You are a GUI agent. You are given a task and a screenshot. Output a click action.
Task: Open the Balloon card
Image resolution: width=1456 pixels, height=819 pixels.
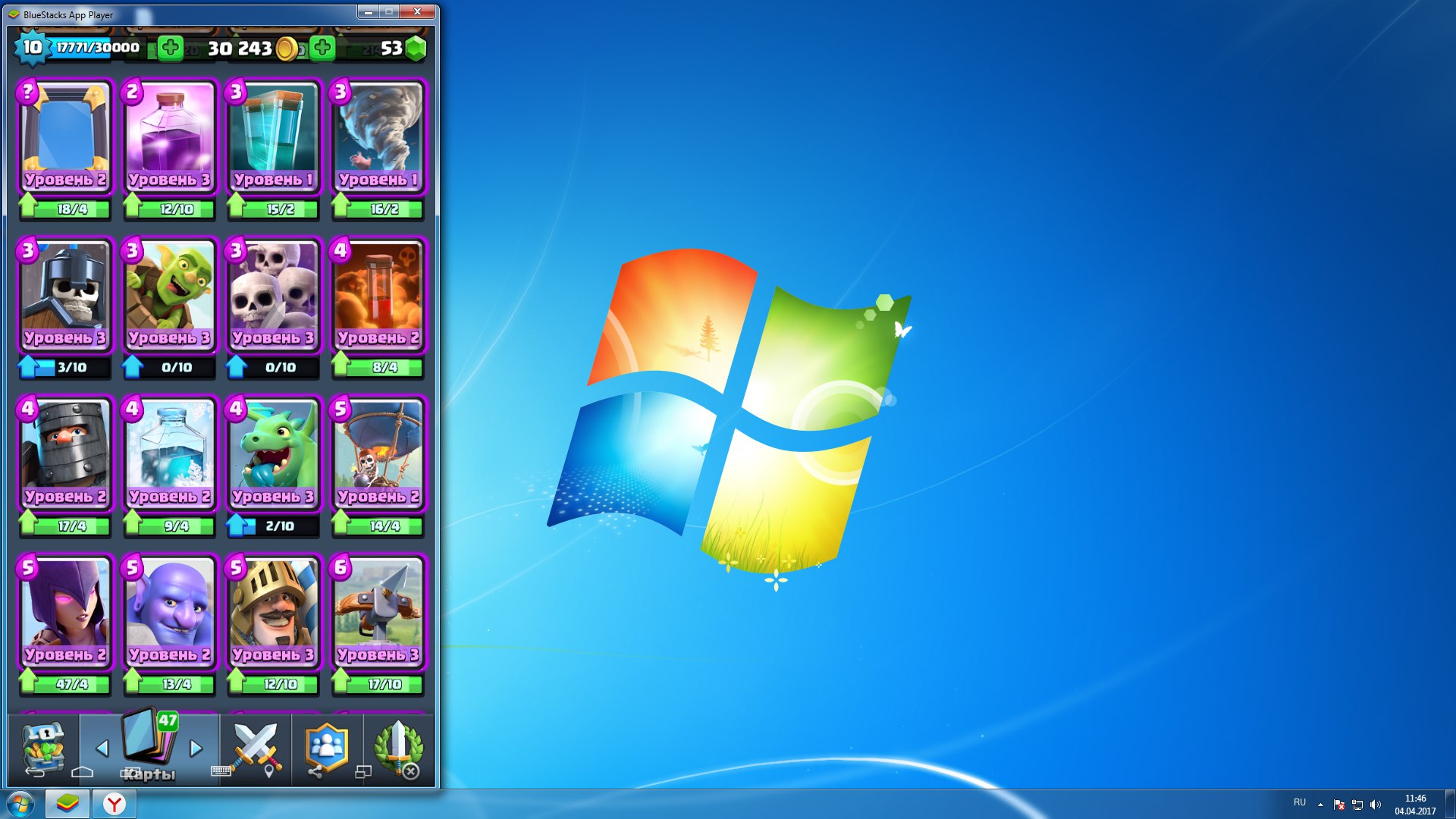point(378,453)
